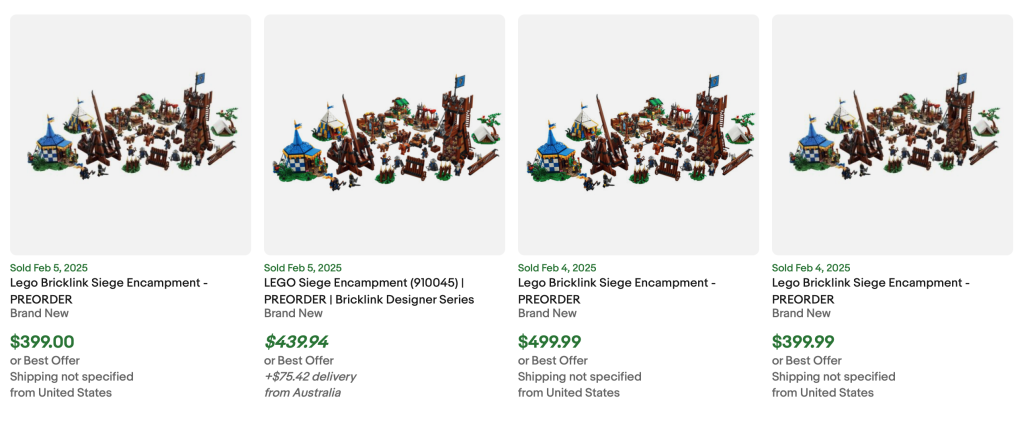
Task: Open the $399.99 listing product thumbnail
Action: tap(892, 134)
